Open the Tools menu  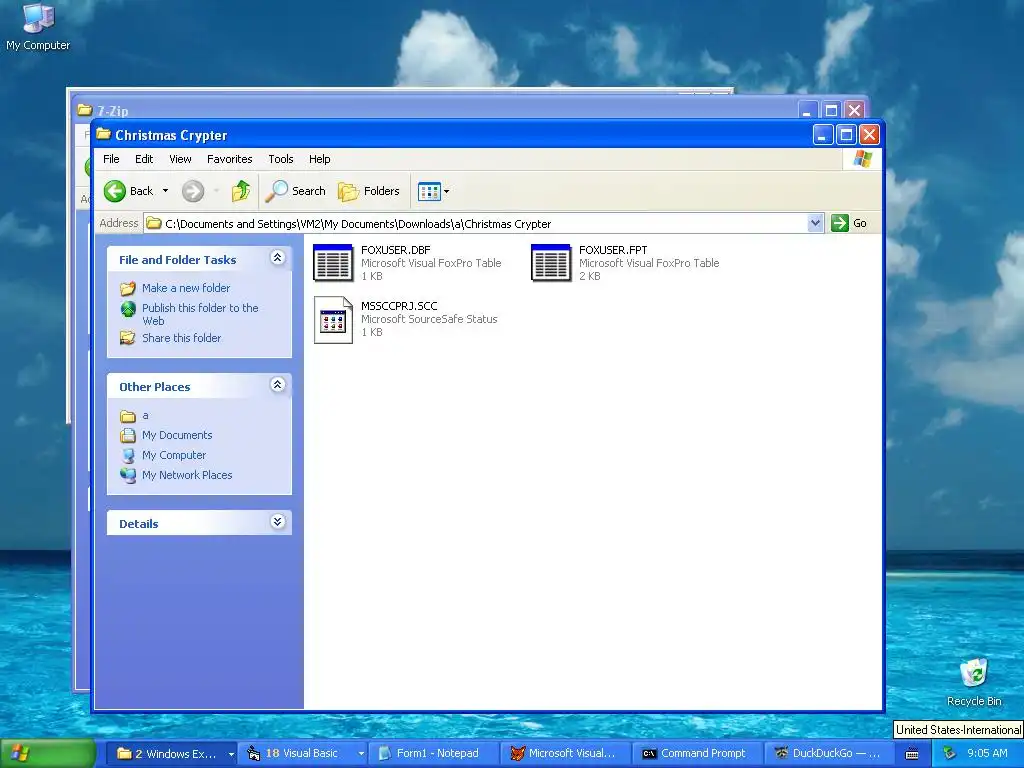[281, 159]
